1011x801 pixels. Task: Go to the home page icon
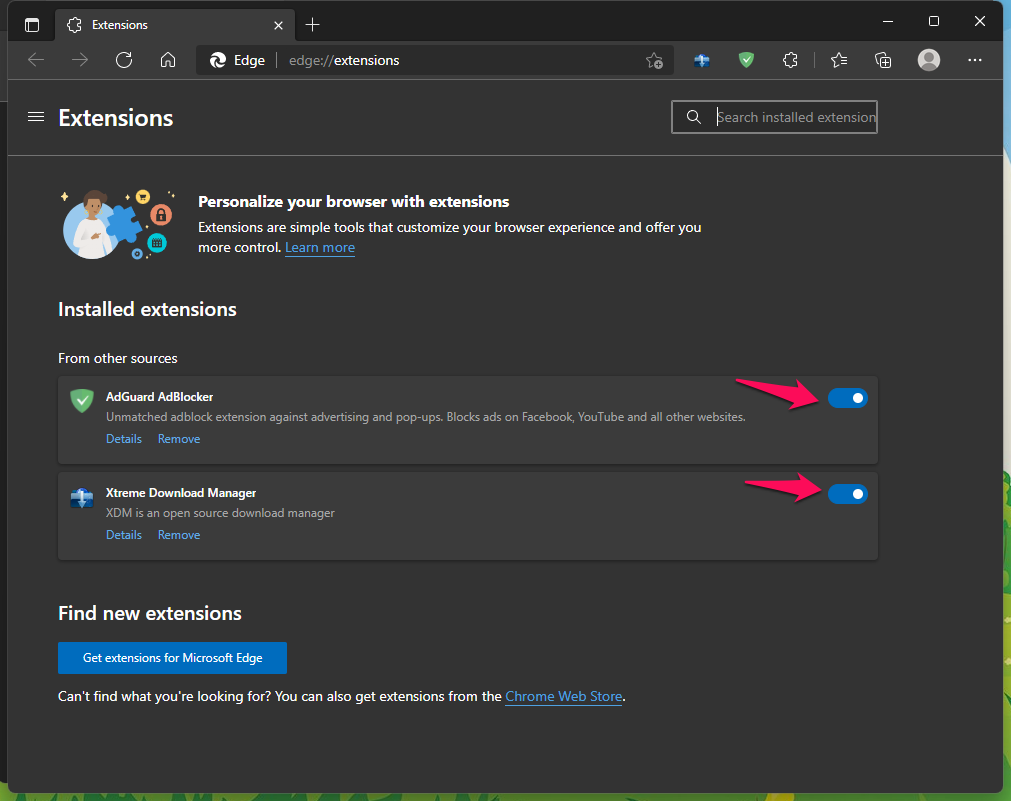tap(168, 60)
